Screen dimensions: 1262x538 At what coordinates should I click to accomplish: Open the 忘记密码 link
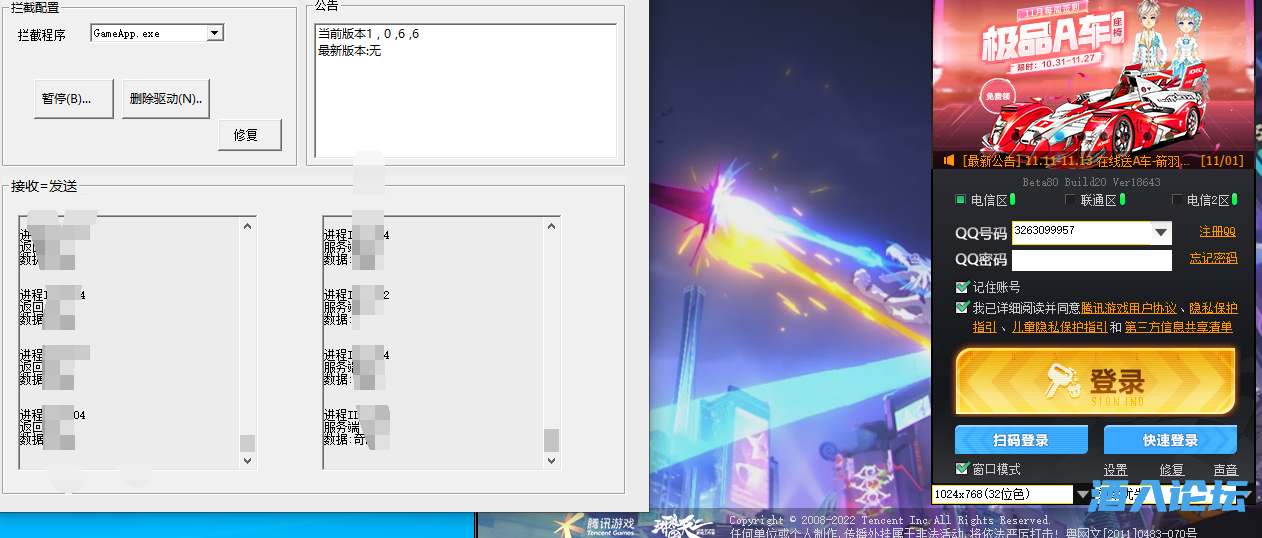tap(1213, 258)
